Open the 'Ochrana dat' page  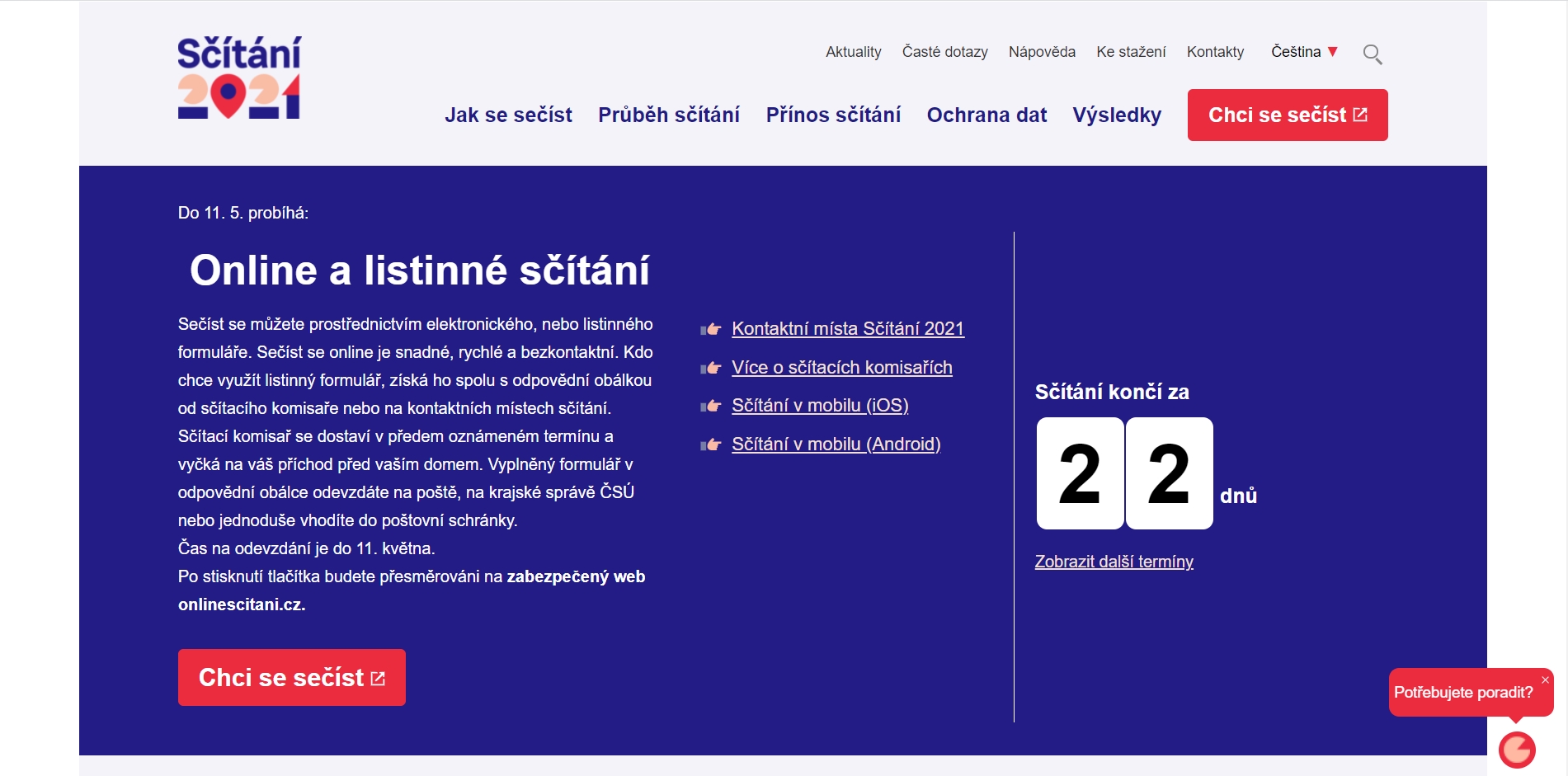986,115
